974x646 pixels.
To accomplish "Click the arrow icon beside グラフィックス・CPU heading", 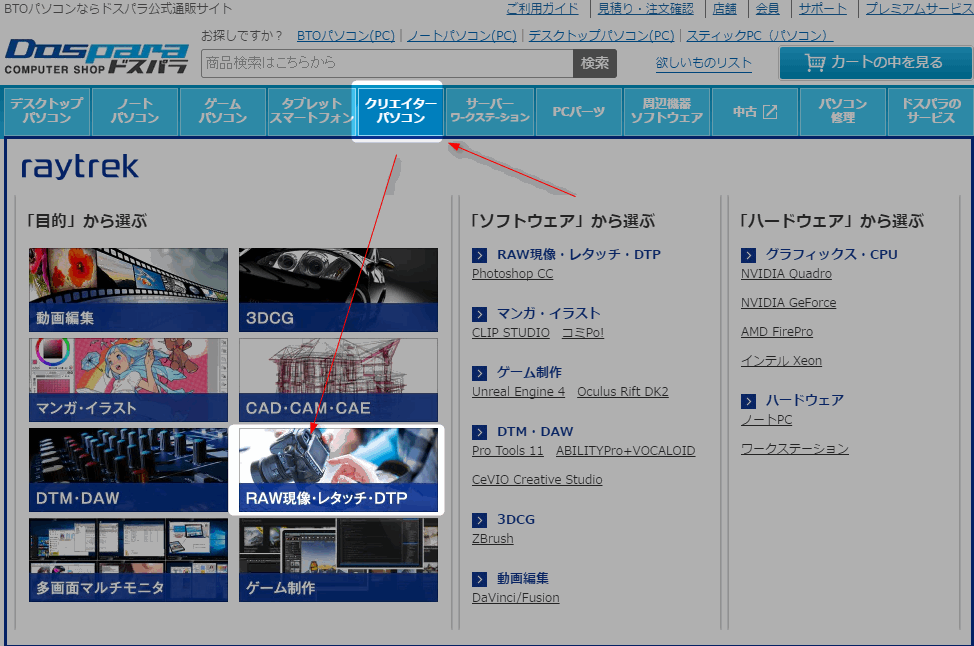I will [748, 255].
